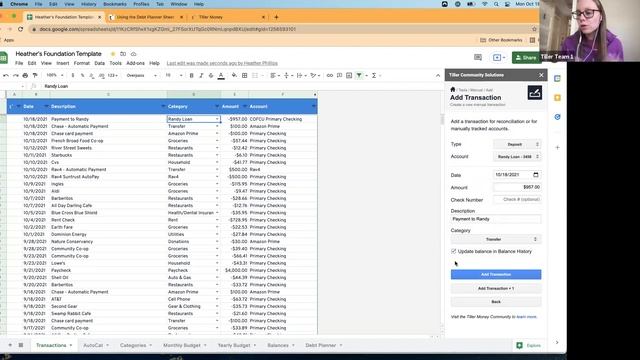Viewport: 640px width, 360px height.
Task: Click the Add Transaction + 1 button
Action: (496, 288)
